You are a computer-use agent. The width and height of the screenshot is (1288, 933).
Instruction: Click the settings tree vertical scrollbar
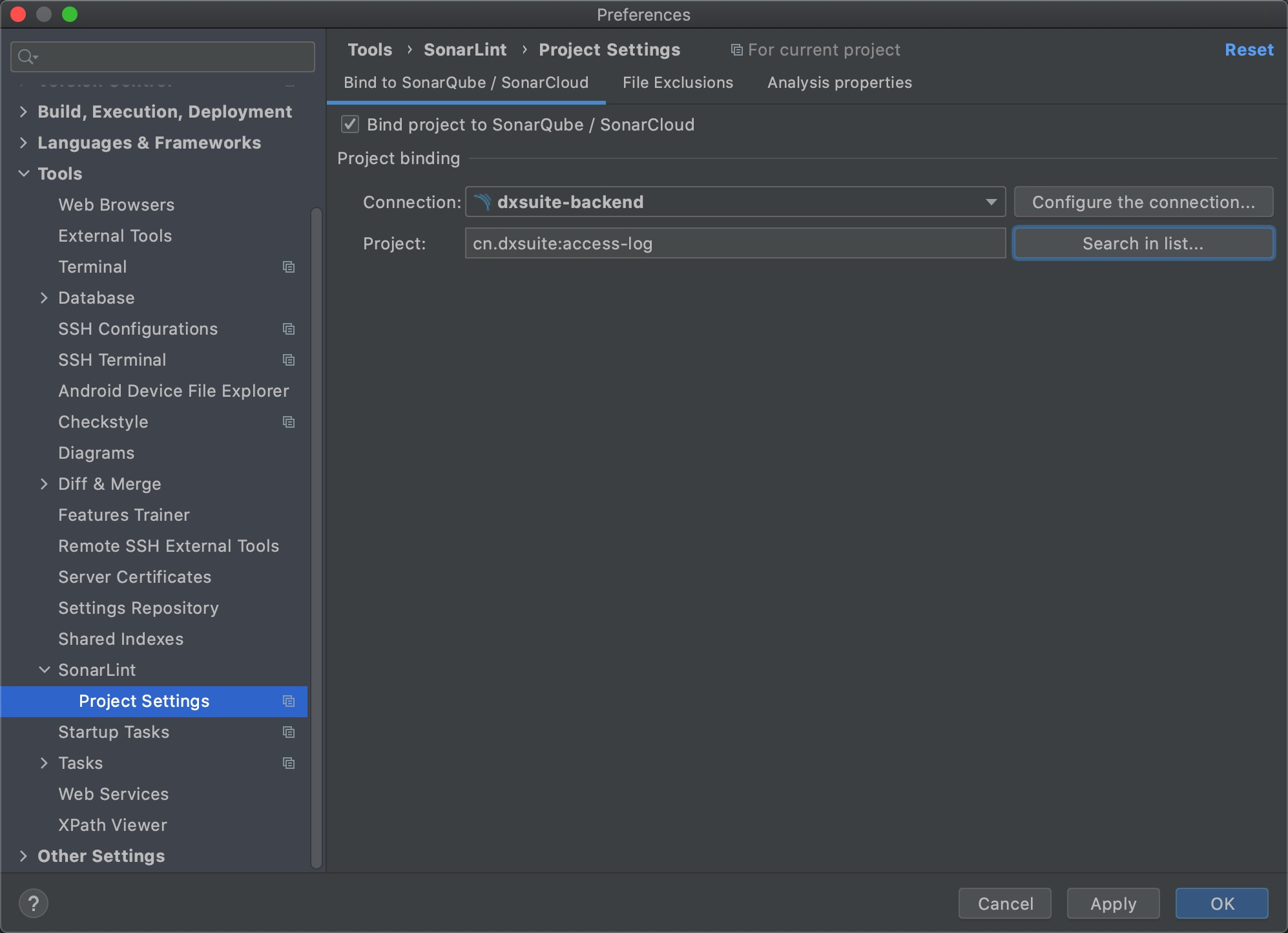(x=316, y=538)
